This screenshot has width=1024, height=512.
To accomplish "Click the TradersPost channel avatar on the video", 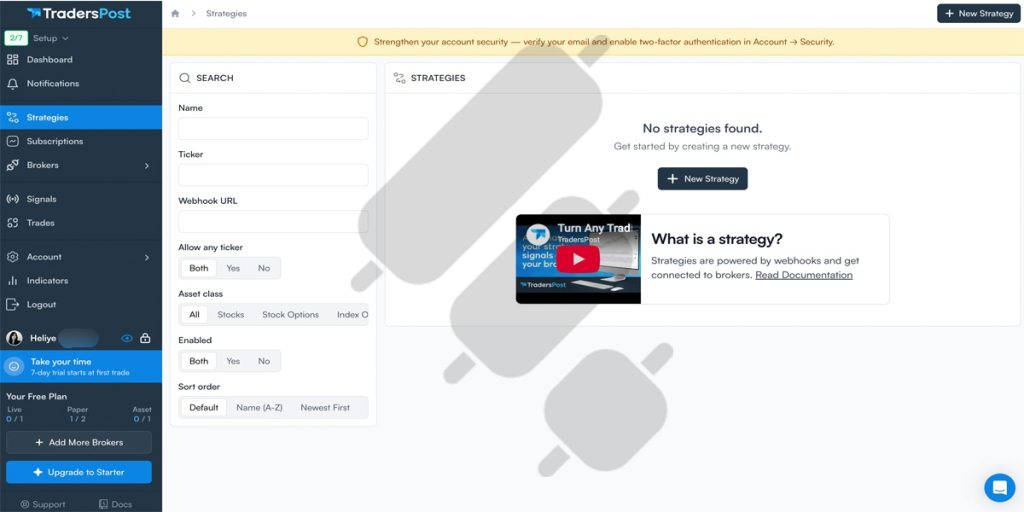I will tap(539, 234).
